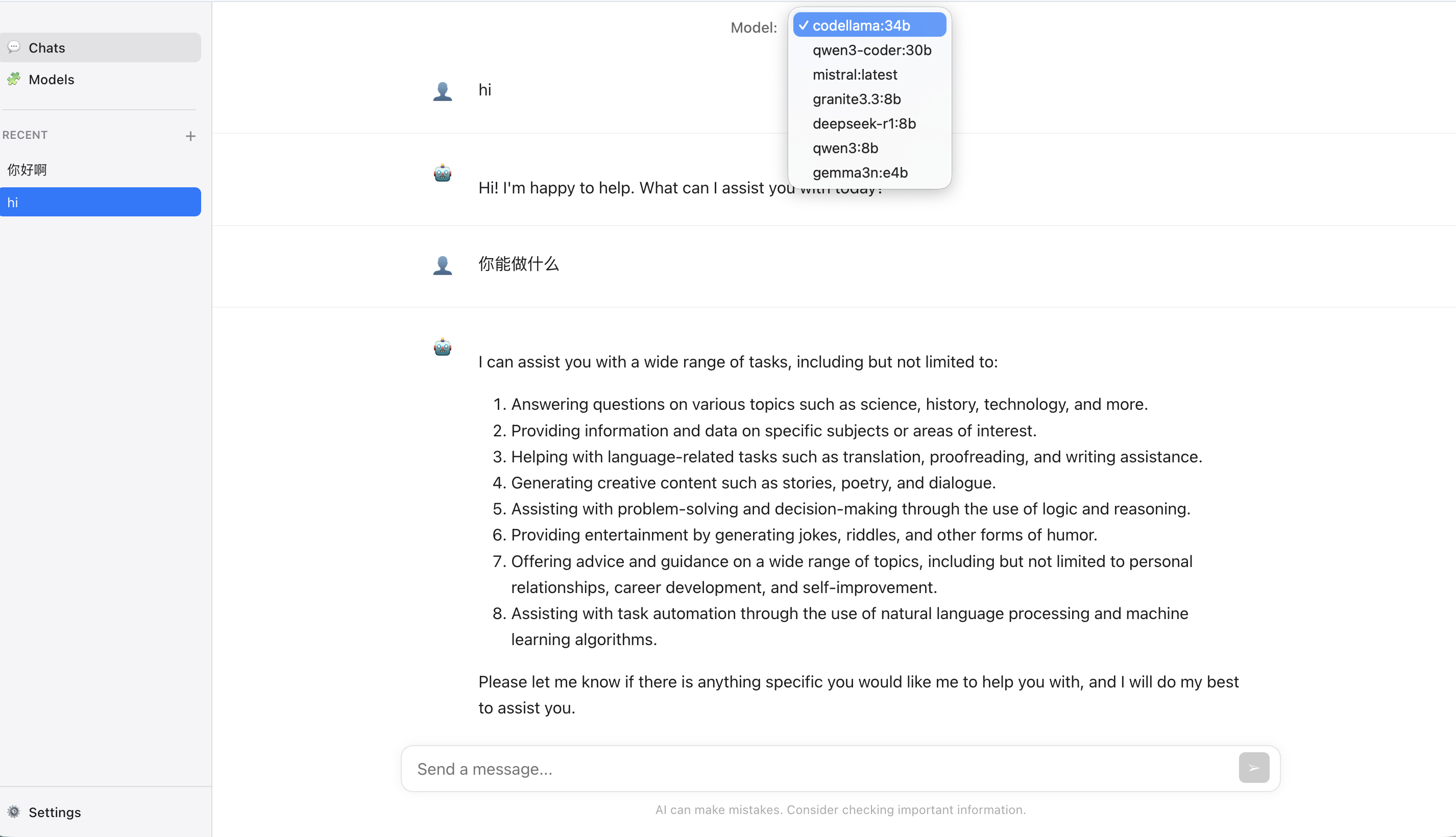1456x837 pixels.
Task: Click the Models puzzle piece icon
Action: (x=14, y=79)
